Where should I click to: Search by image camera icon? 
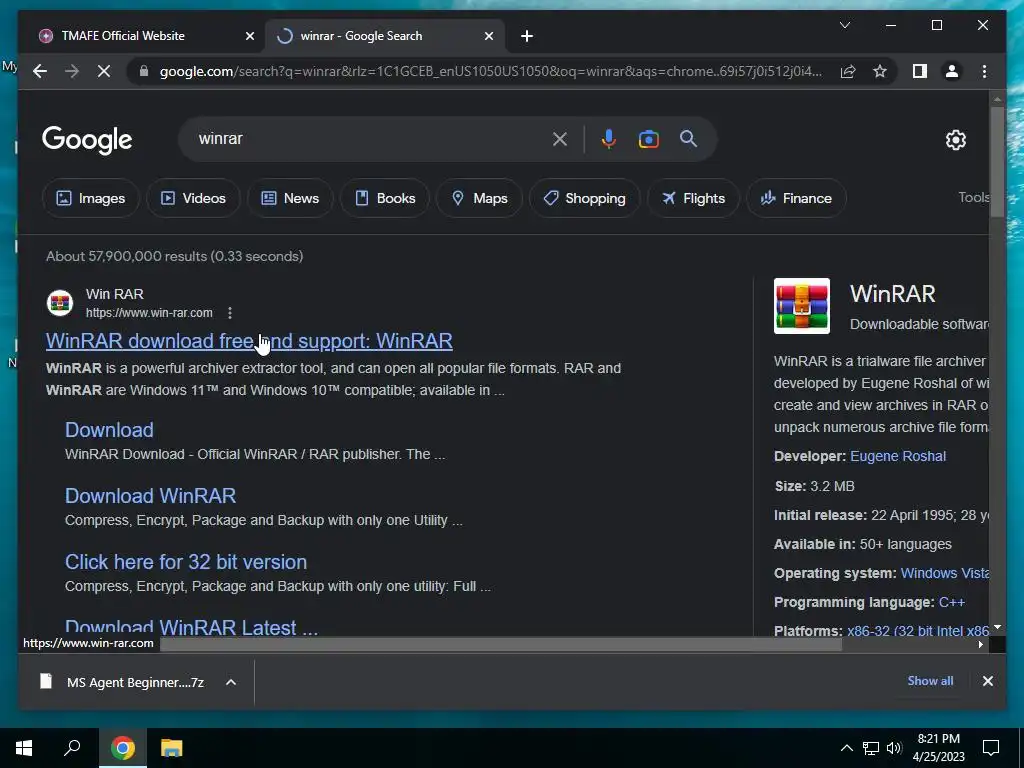[x=648, y=139]
